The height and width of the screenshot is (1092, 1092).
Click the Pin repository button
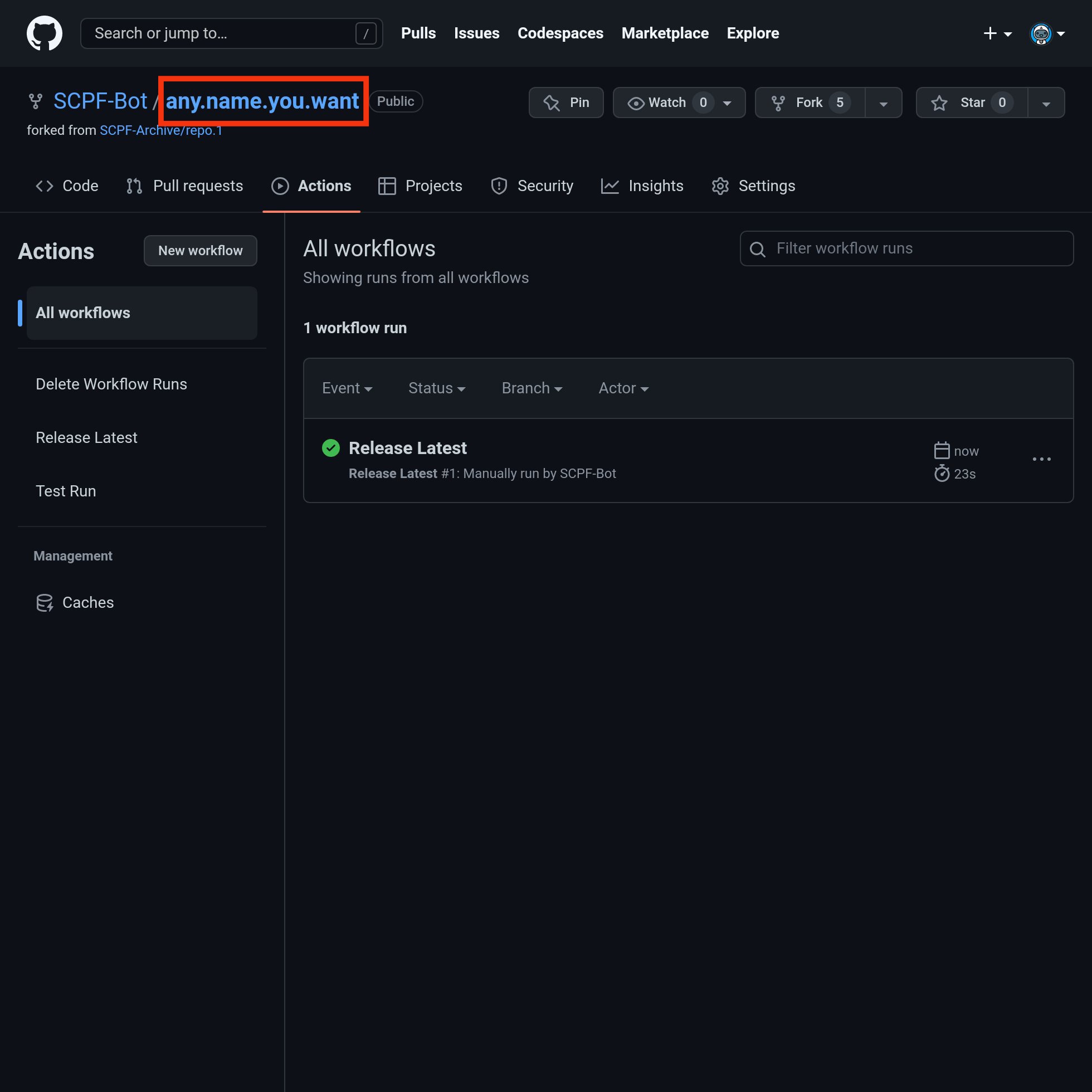pos(566,103)
